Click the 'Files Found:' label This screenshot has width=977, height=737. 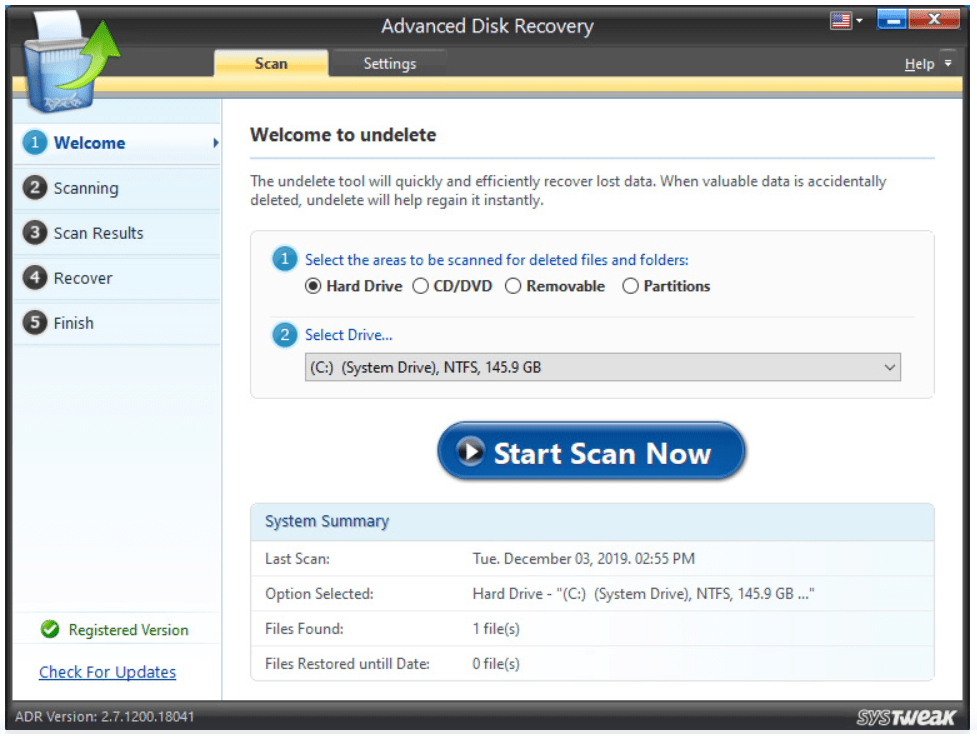tap(304, 629)
